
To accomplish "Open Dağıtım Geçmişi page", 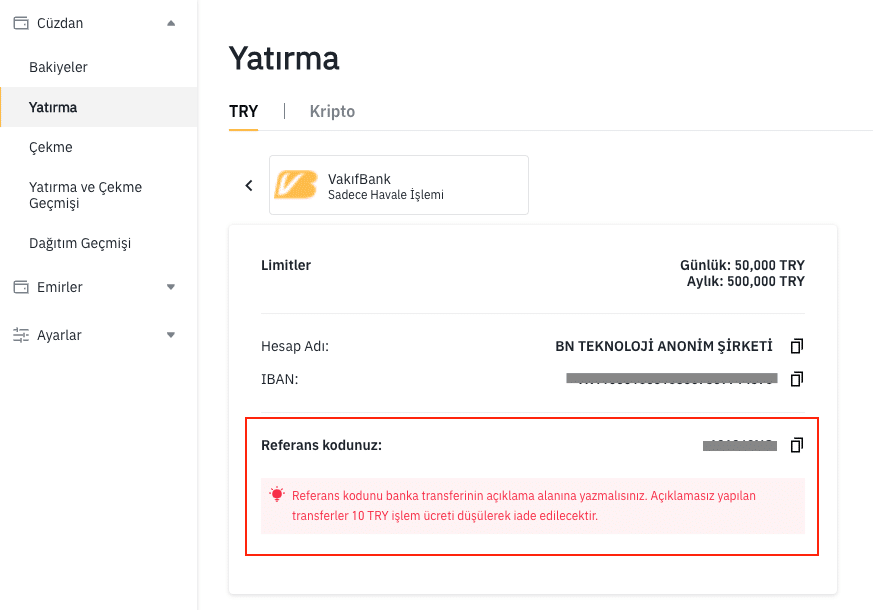I will coord(80,243).
